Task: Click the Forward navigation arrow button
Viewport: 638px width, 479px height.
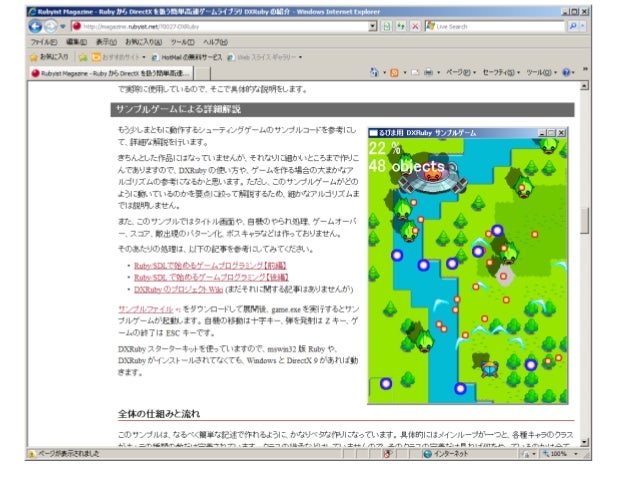Action: coord(50,26)
